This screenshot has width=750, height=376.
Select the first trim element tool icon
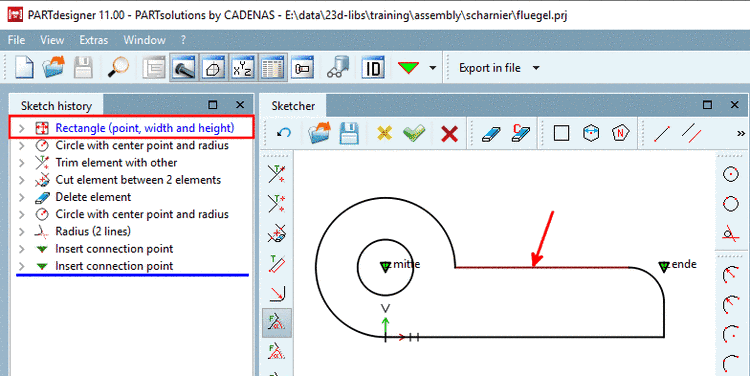point(276,174)
